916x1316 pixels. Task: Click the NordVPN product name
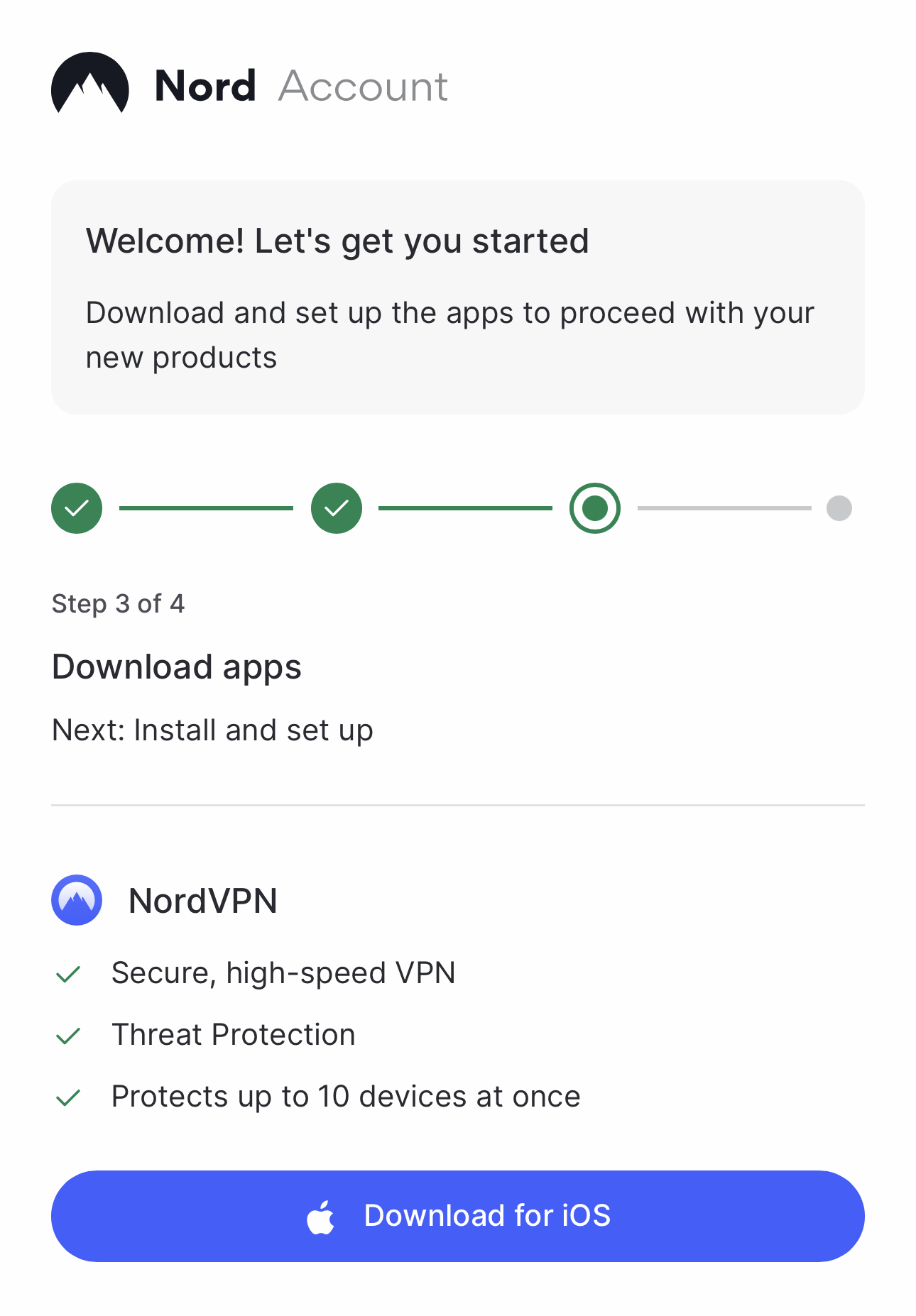pyautogui.click(x=203, y=901)
